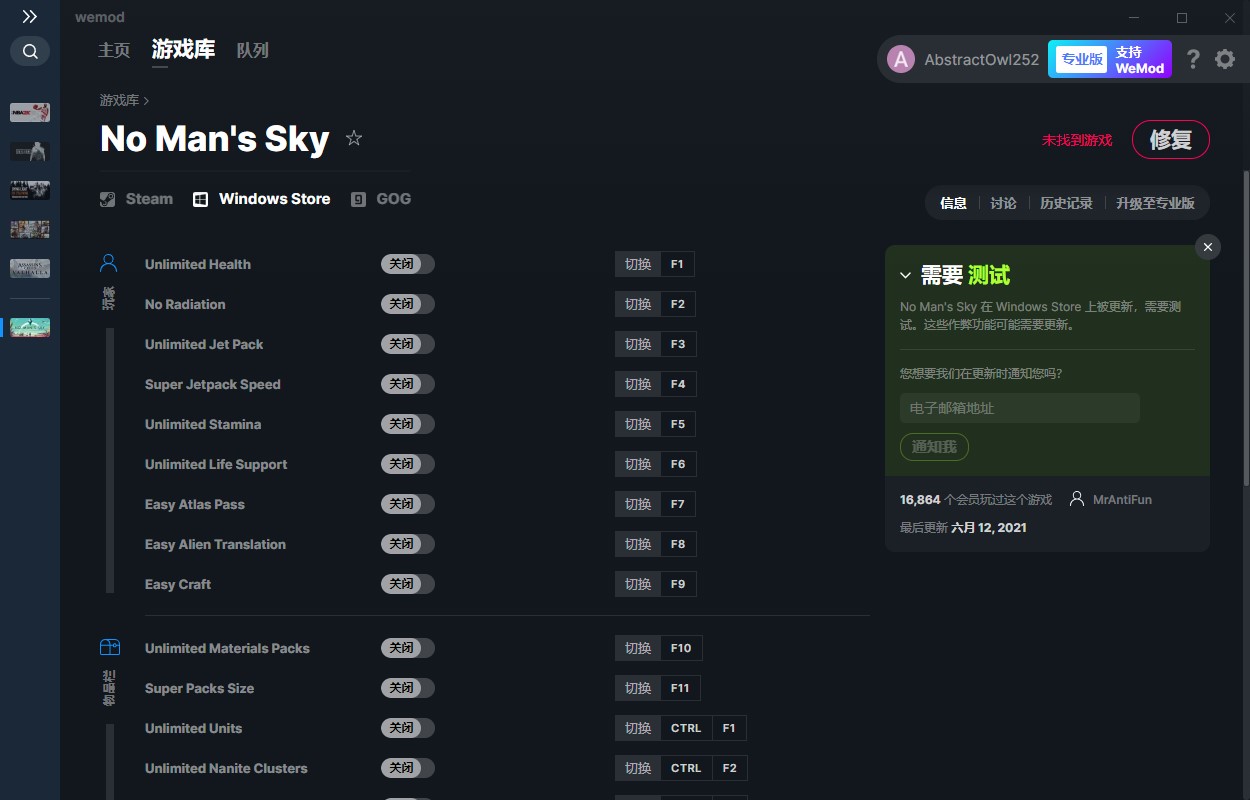Open the 队列 tab
This screenshot has width=1250, height=800.
252,50
